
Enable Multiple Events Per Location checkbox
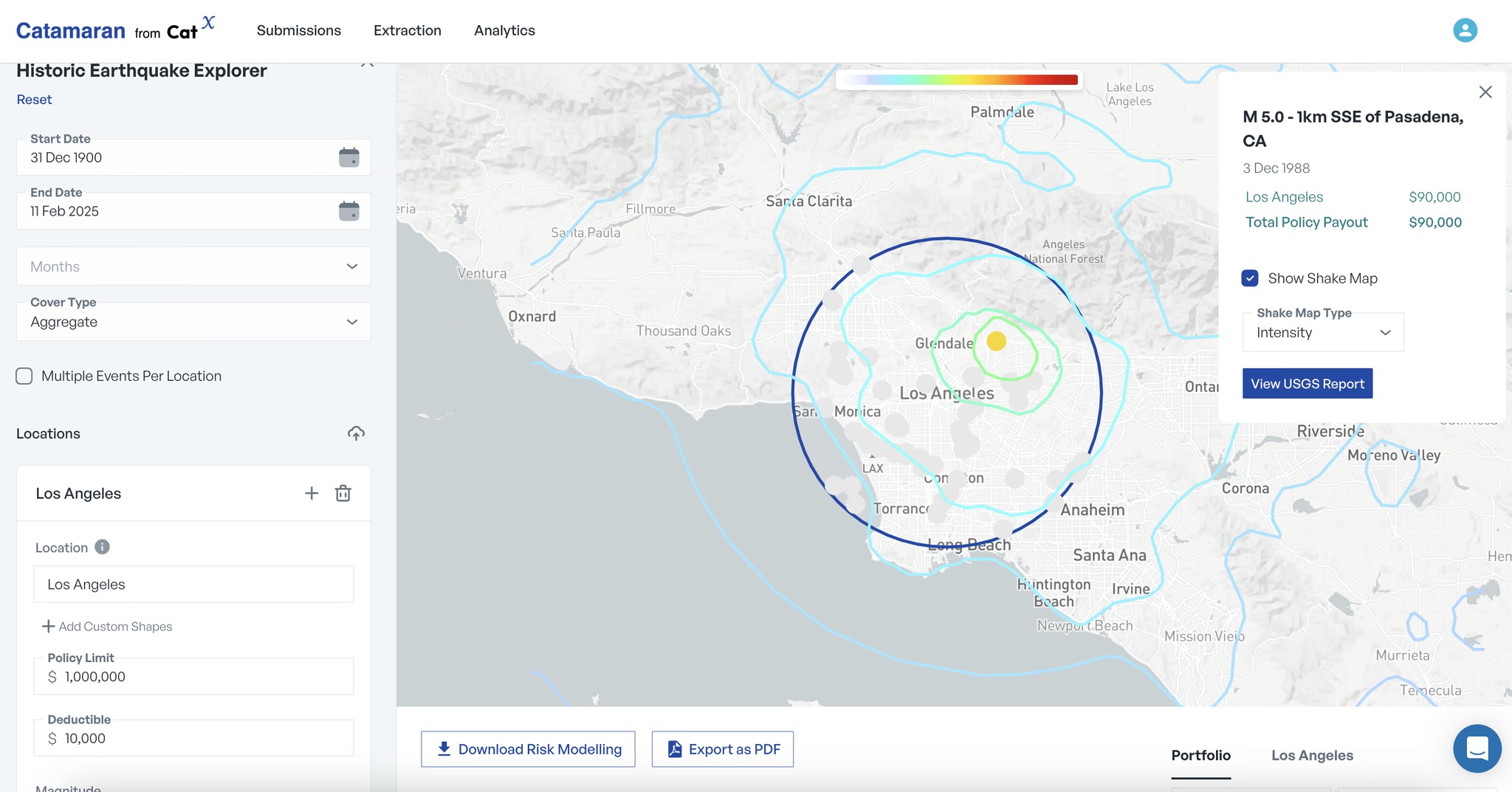(x=24, y=376)
